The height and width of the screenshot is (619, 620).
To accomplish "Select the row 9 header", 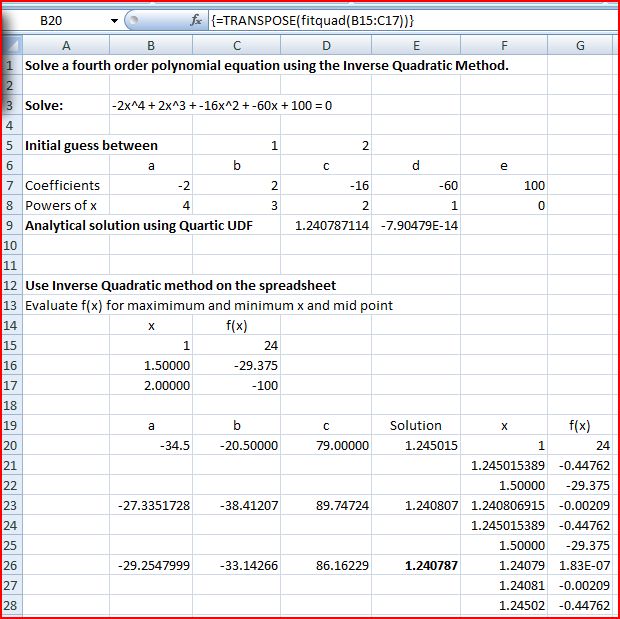I will tap(10, 225).
